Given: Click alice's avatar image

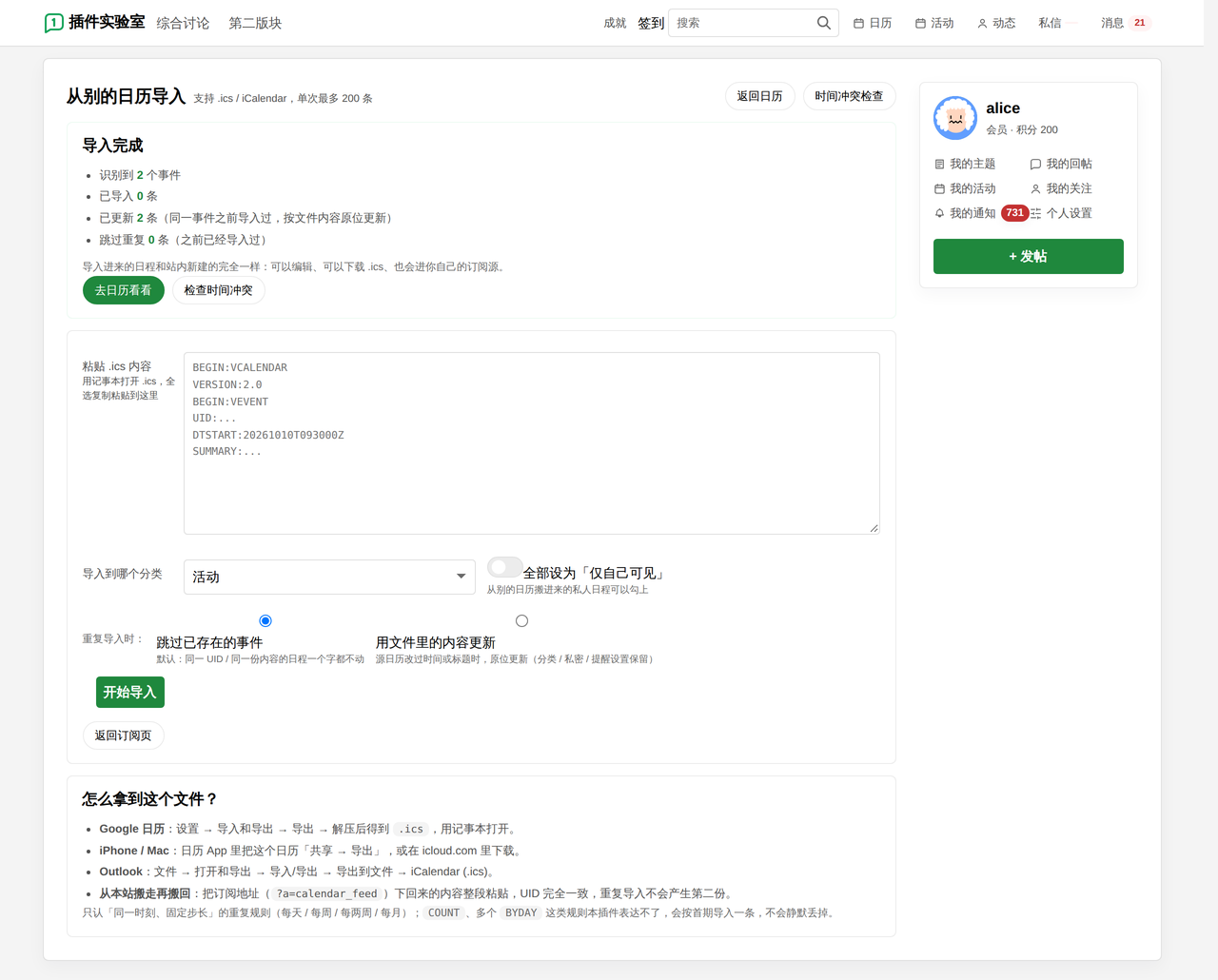Looking at the screenshot, I should (x=955, y=118).
